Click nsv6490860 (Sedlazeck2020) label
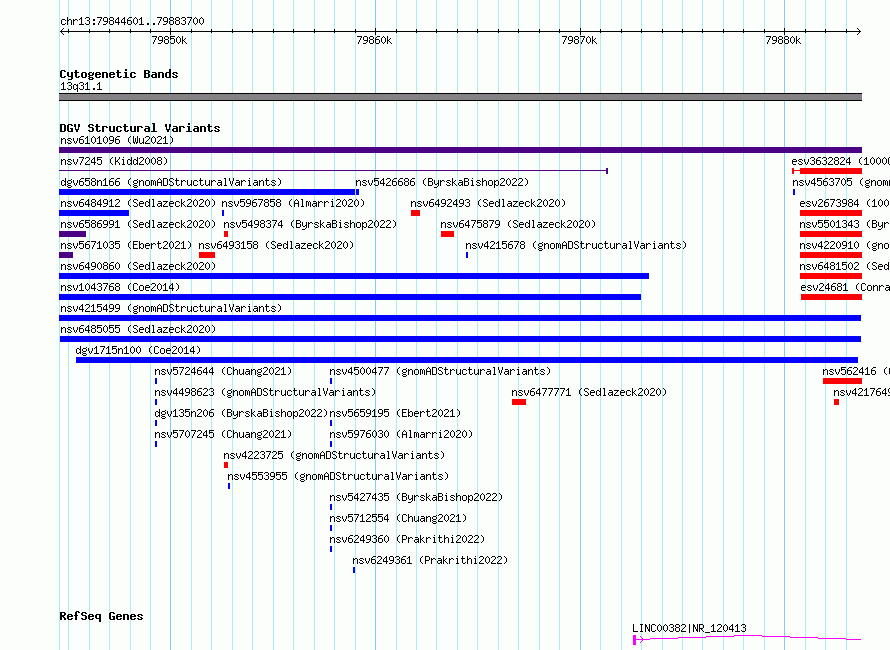The height and width of the screenshot is (650, 890). click(x=138, y=266)
